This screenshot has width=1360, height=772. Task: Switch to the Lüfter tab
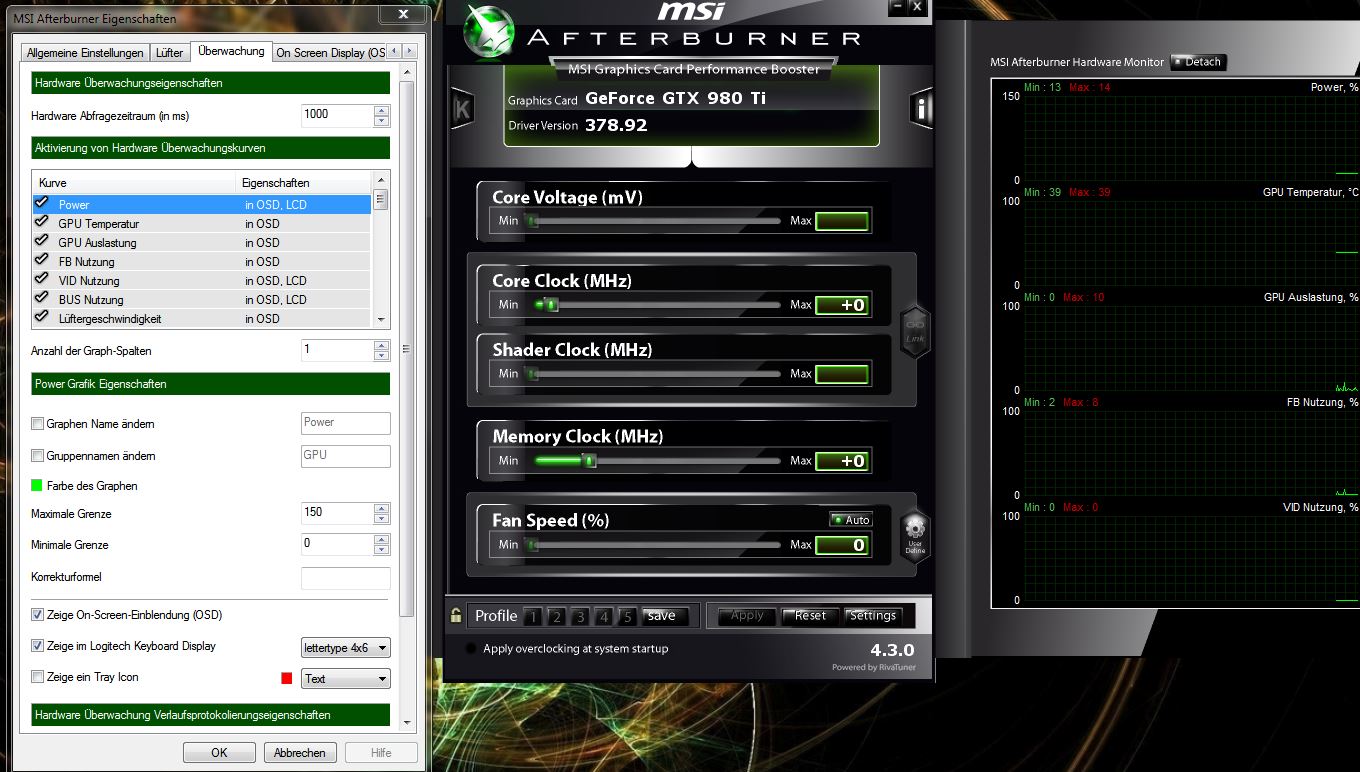tap(170, 53)
